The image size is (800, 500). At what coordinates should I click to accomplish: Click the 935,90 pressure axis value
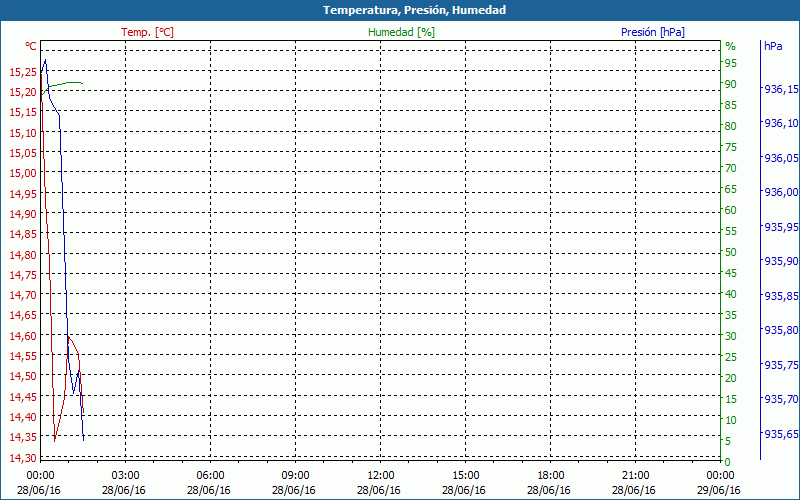781,261
